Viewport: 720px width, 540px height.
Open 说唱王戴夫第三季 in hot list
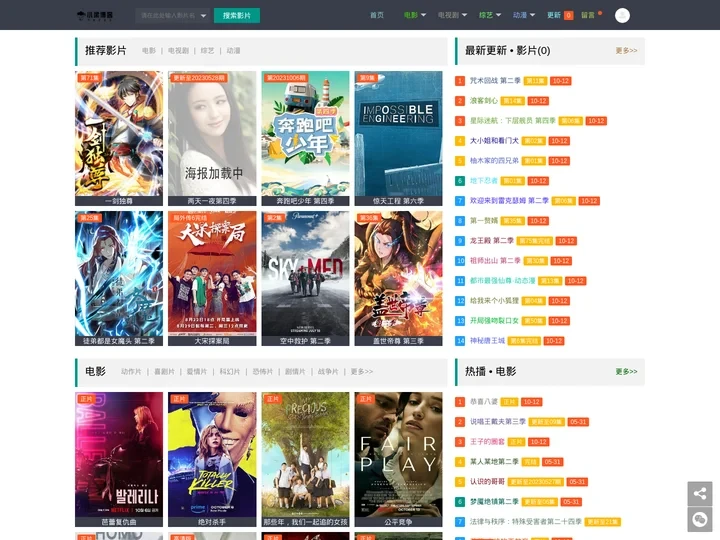[497, 422]
